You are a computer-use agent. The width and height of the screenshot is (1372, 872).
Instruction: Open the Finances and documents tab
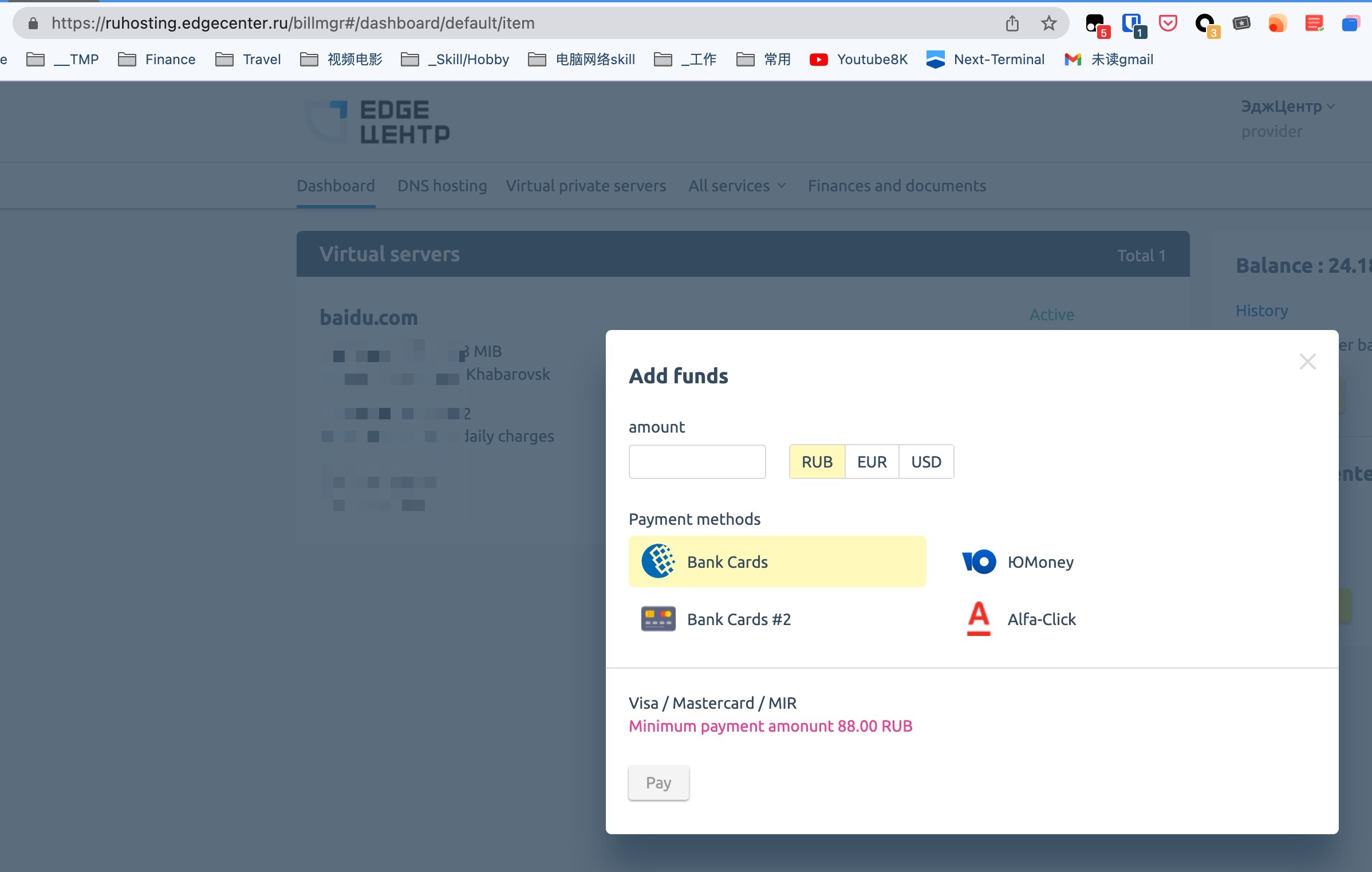[x=897, y=185]
